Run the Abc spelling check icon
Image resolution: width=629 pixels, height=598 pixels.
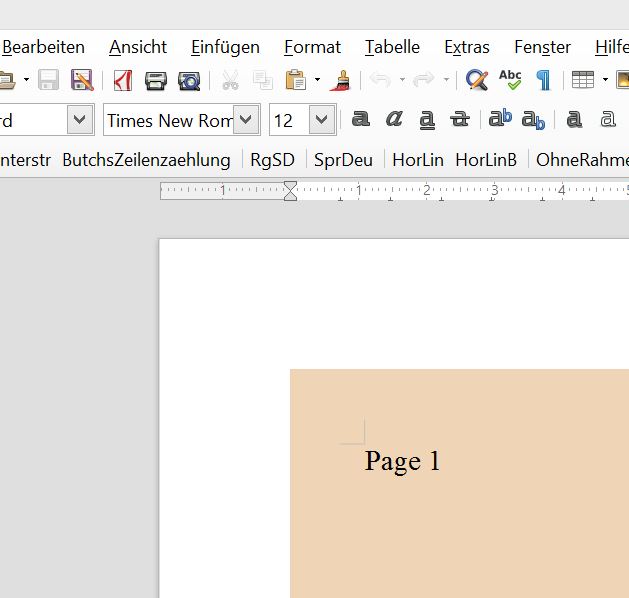[510, 80]
